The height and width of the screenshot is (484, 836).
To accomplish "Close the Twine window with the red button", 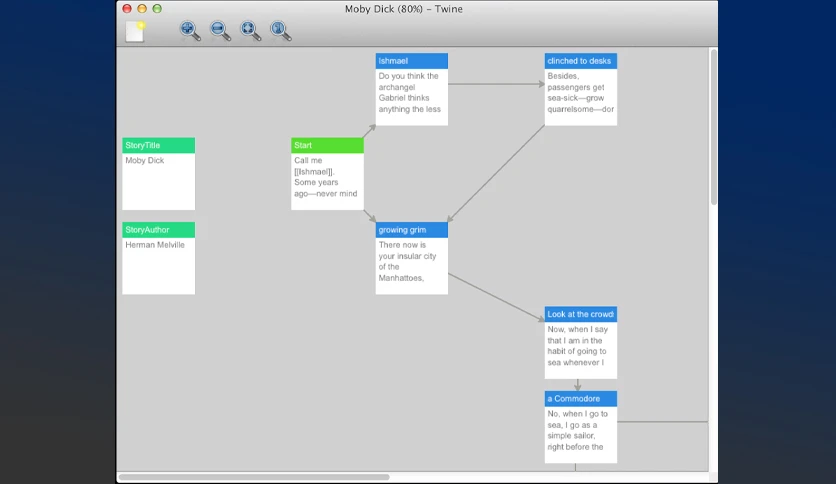I will pos(127,9).
